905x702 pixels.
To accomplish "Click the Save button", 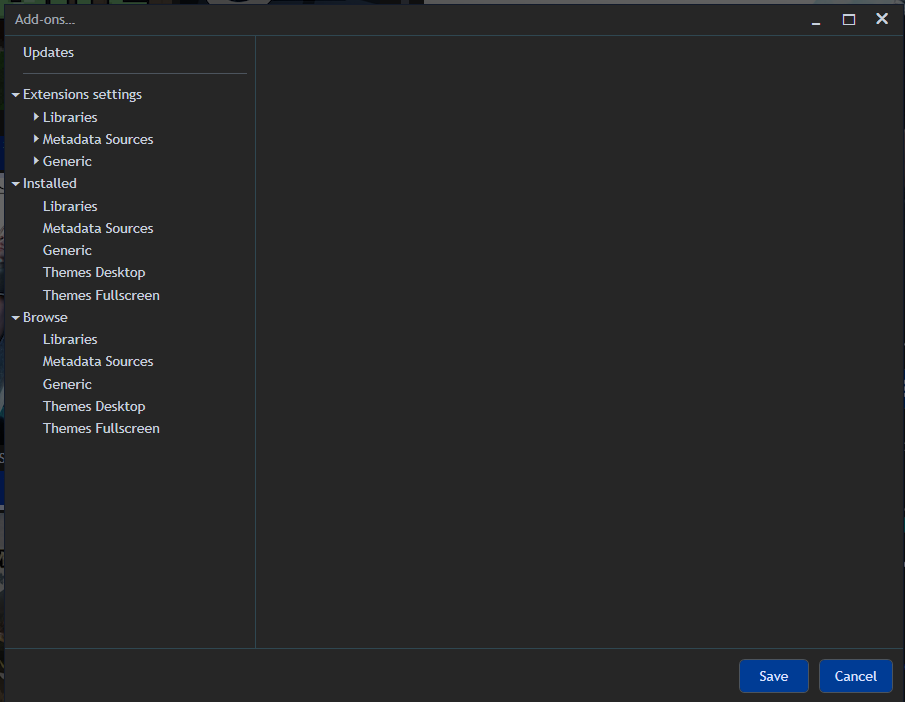I will 773,676.
